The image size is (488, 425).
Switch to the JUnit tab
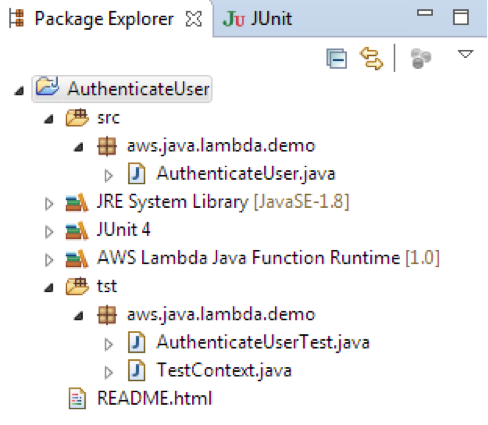point(257,18)
